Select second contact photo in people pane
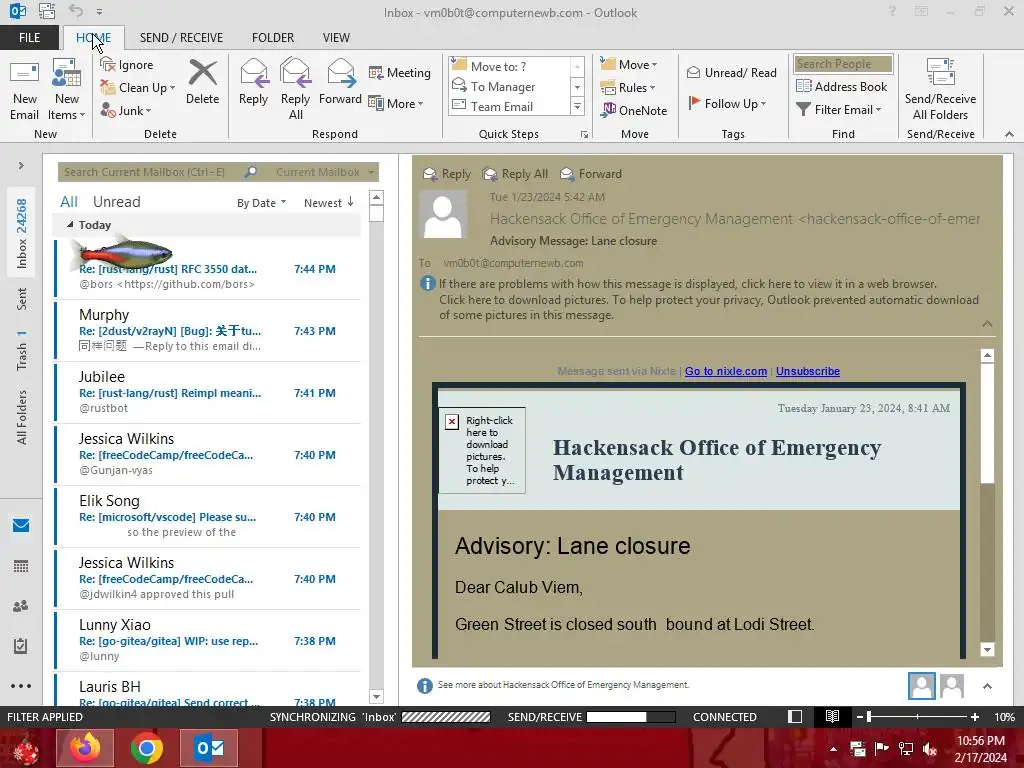 coord(952,686)
